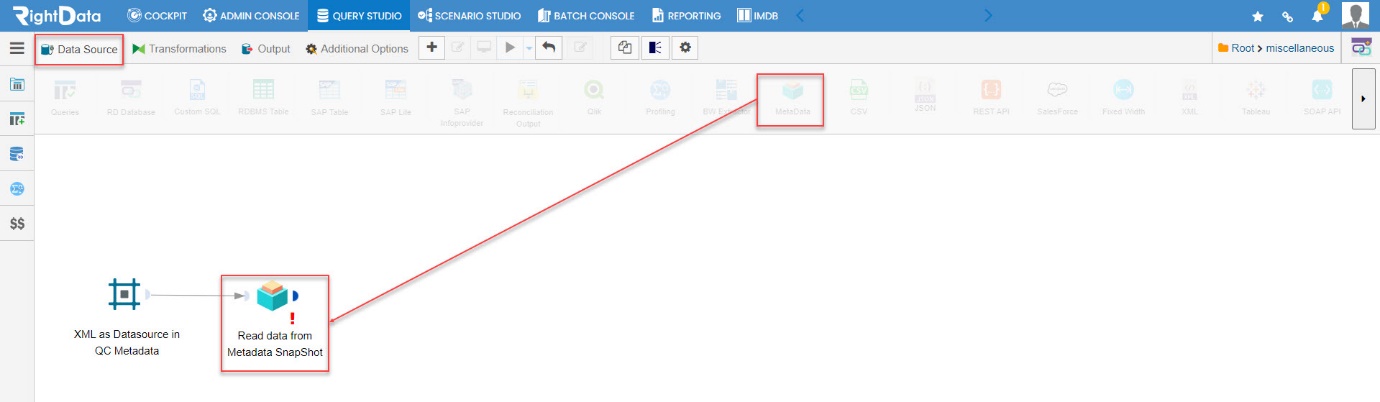
Task: Expand the run button dropdown arrow
Action: [529, 48]
